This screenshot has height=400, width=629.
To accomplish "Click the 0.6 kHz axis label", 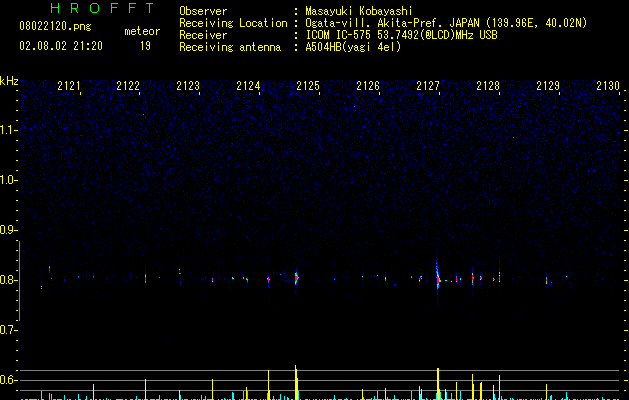I will [x=8, y=380].
